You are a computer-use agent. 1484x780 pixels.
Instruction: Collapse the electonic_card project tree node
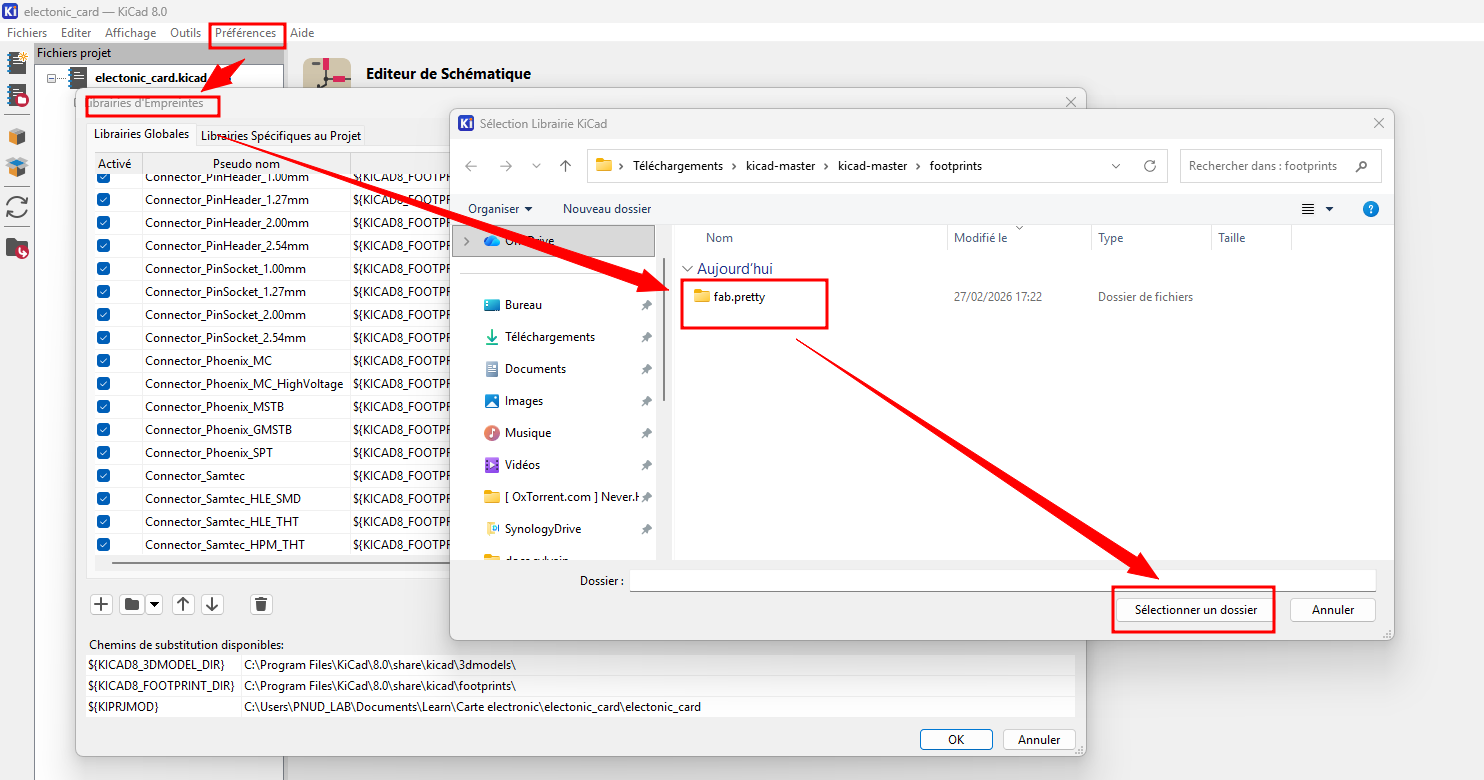[x=52, y=78]
